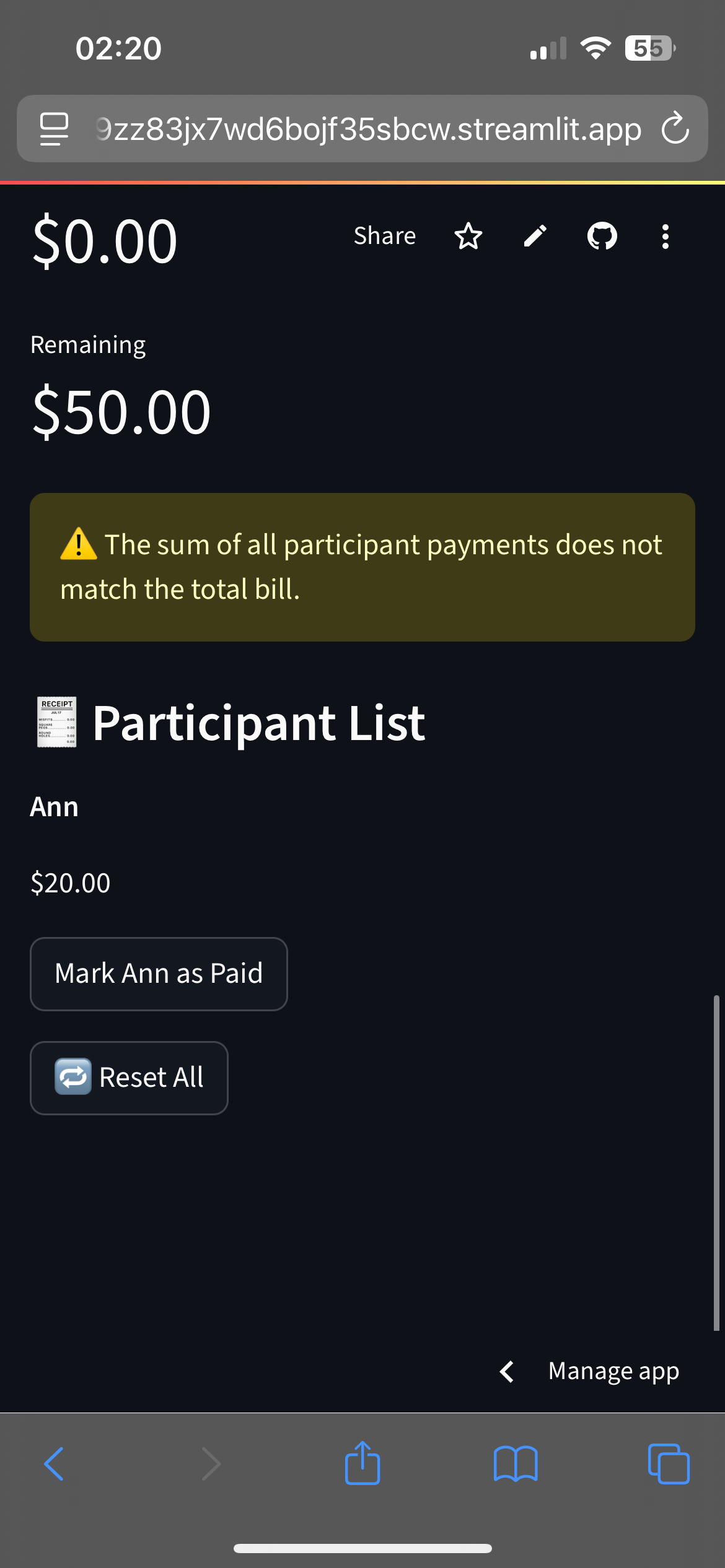725x1568 pixels.
Task: Open Manage app panel
Action: [613, 1371]
